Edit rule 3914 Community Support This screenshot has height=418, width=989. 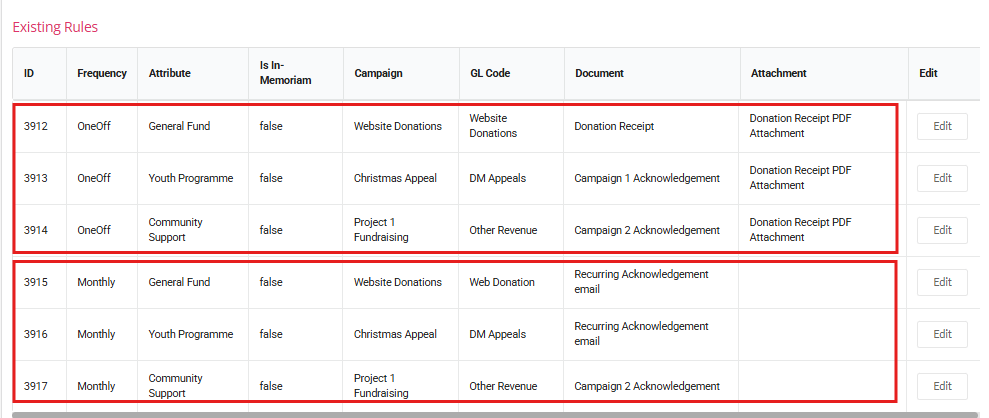point(942,230)
